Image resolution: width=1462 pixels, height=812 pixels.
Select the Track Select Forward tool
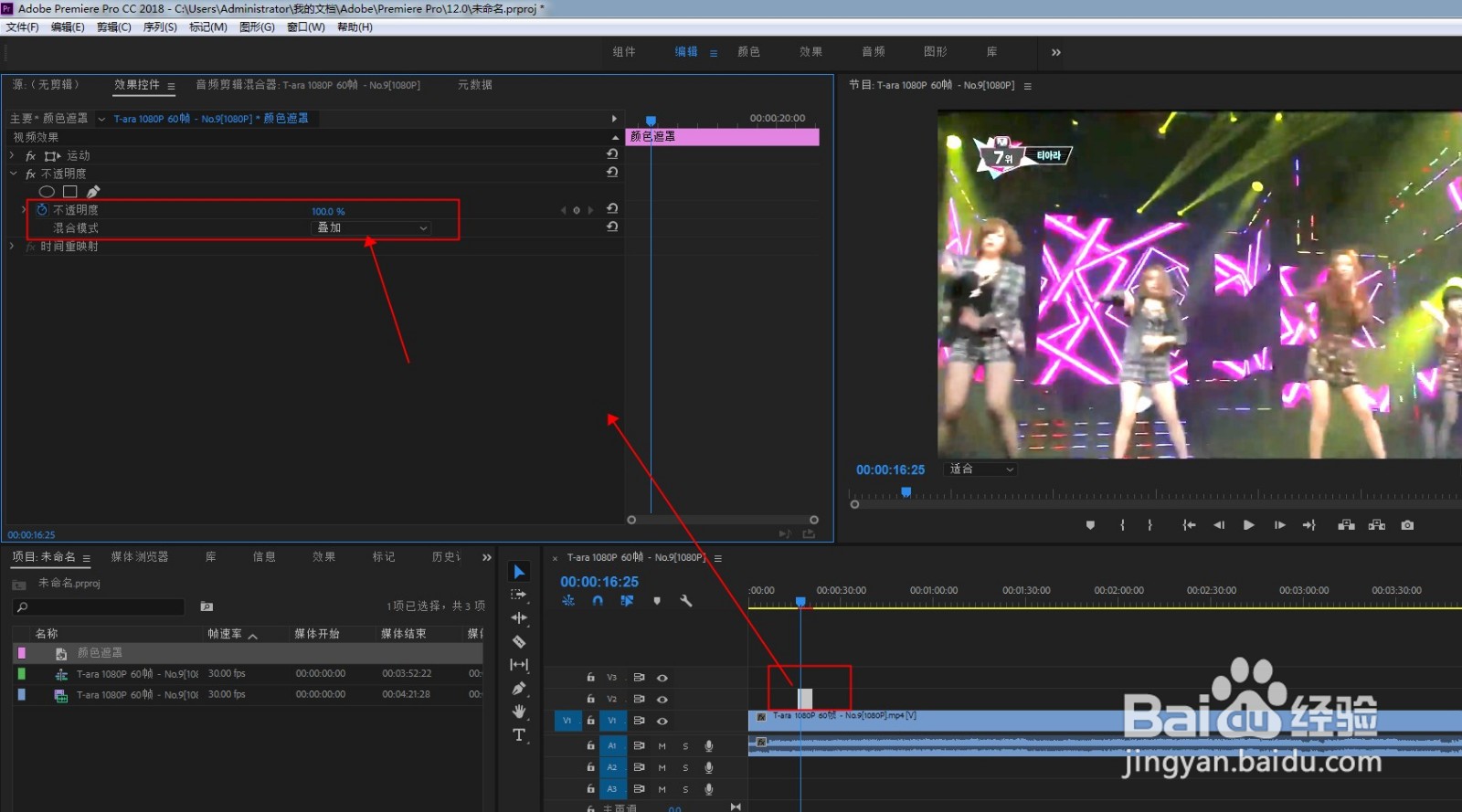[x=519, y=595]
